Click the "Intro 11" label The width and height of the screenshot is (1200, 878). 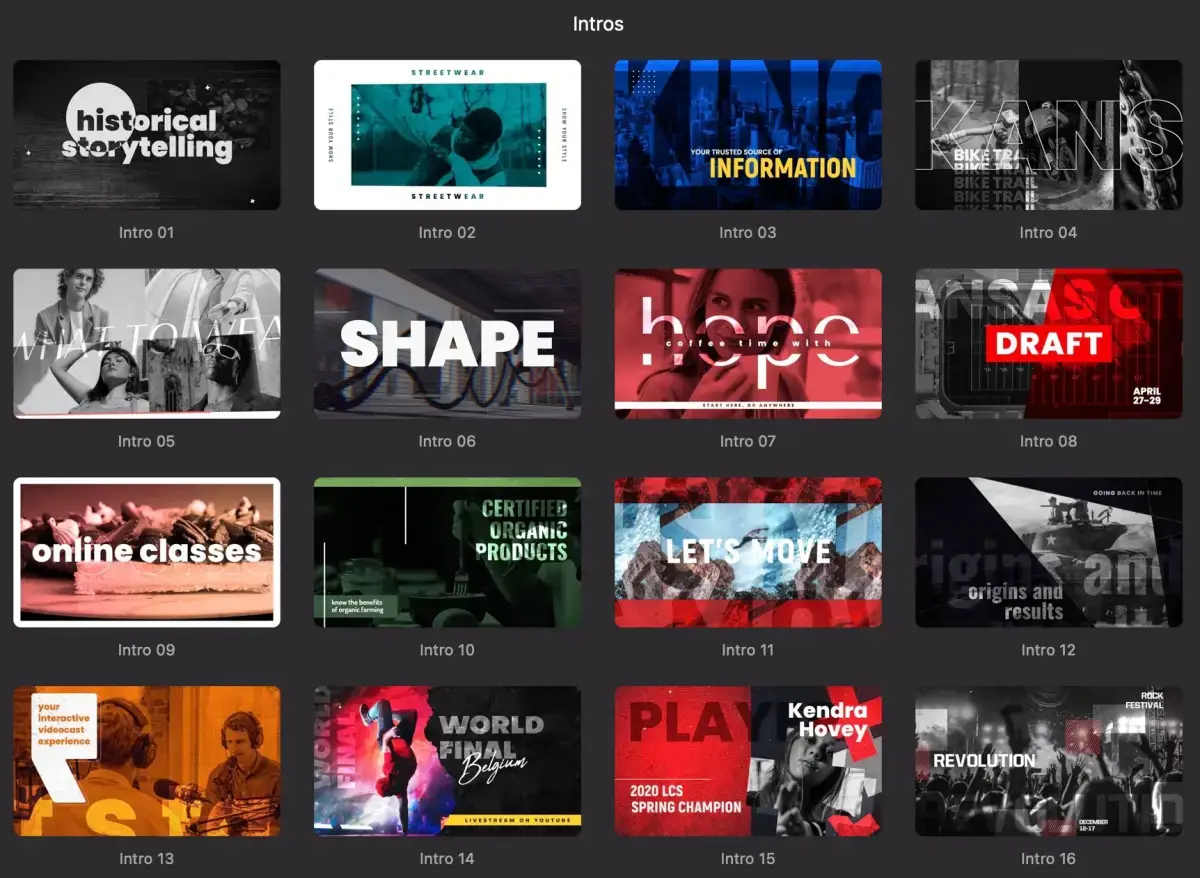point(748,650)
